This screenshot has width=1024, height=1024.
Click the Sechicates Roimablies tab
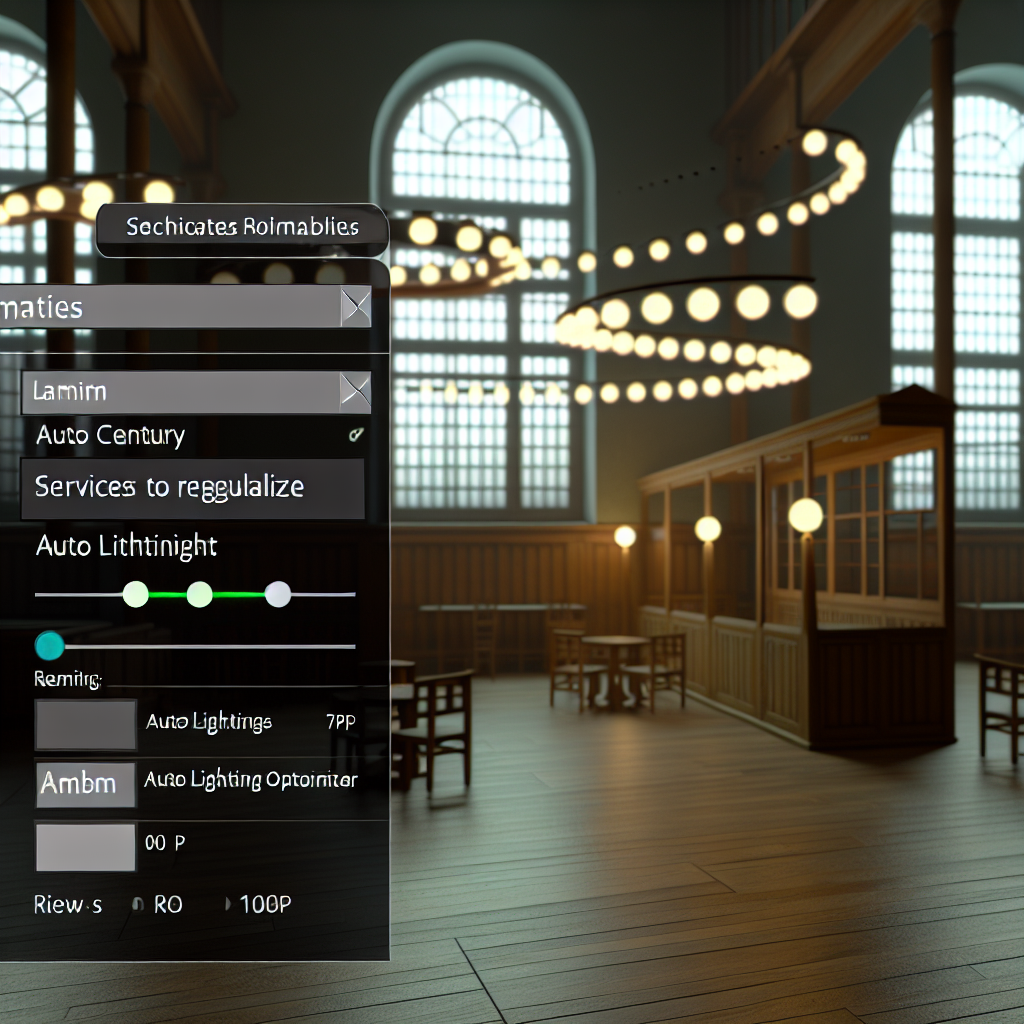point(242,228)
